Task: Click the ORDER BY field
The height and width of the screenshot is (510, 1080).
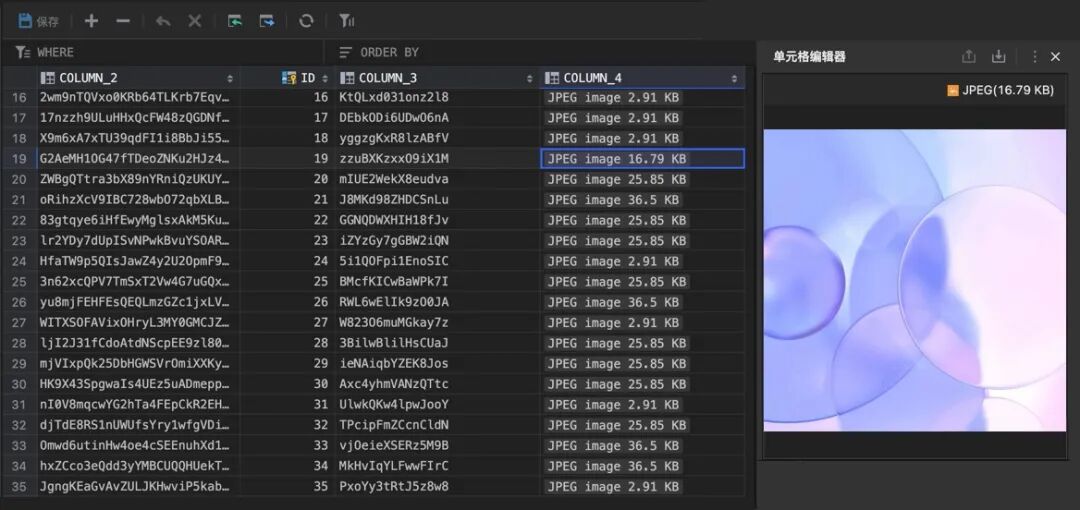Action: point(540,52)
